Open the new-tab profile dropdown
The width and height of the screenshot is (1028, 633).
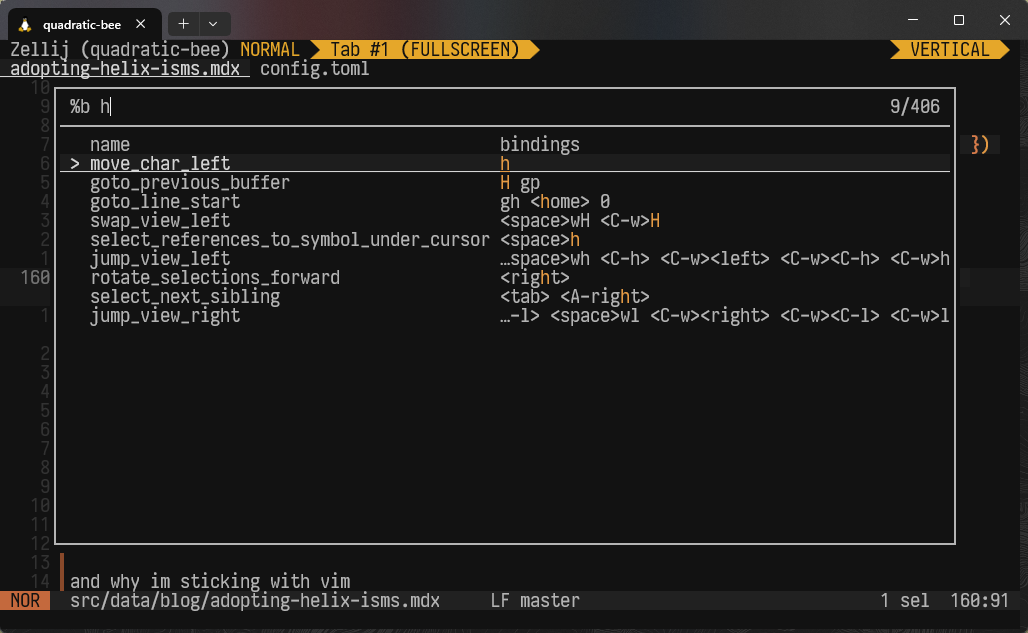pos(213,24)
